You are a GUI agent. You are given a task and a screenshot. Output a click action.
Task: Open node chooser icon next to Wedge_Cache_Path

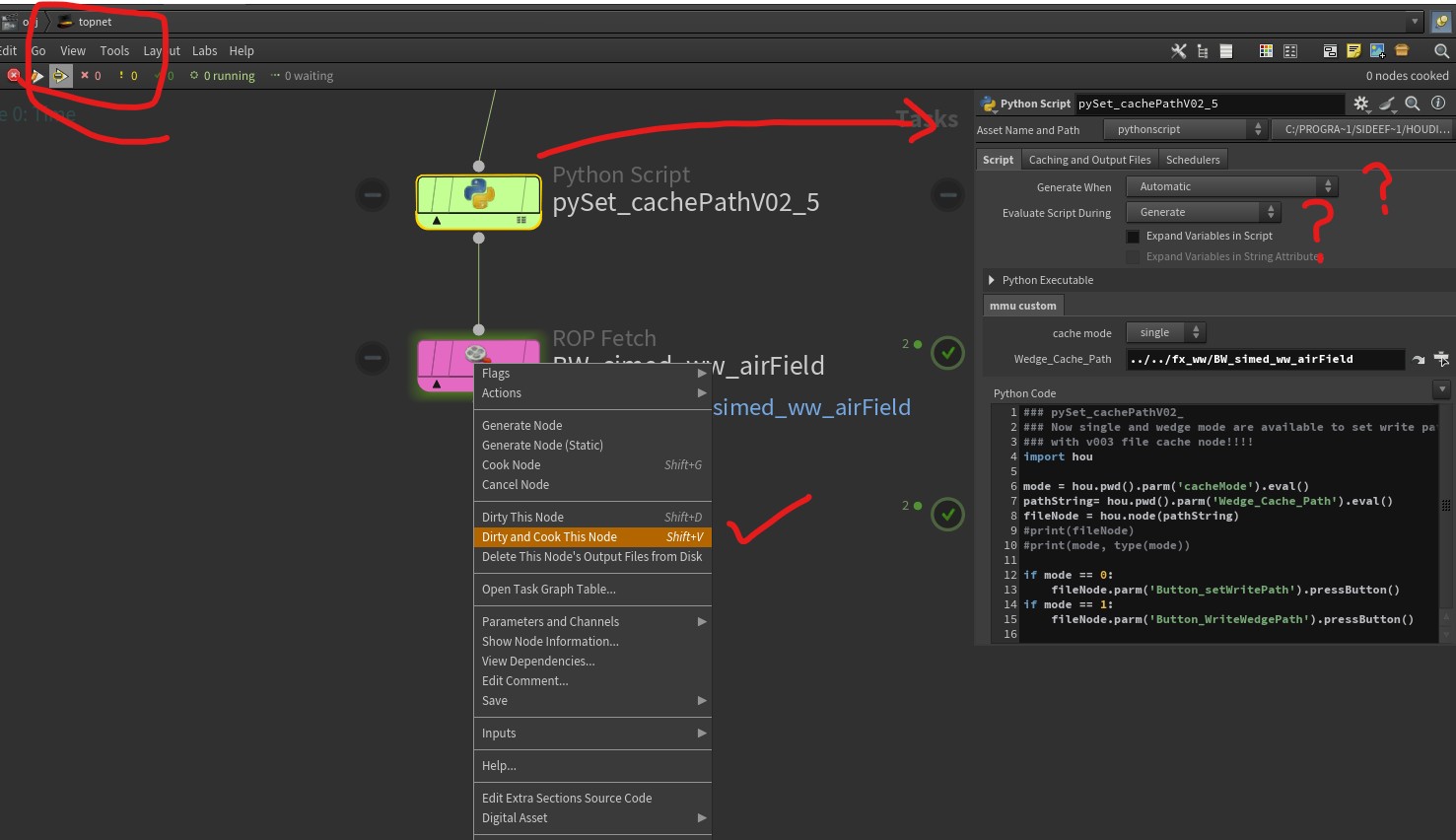pyautogui.click(x=1441, y=360)
